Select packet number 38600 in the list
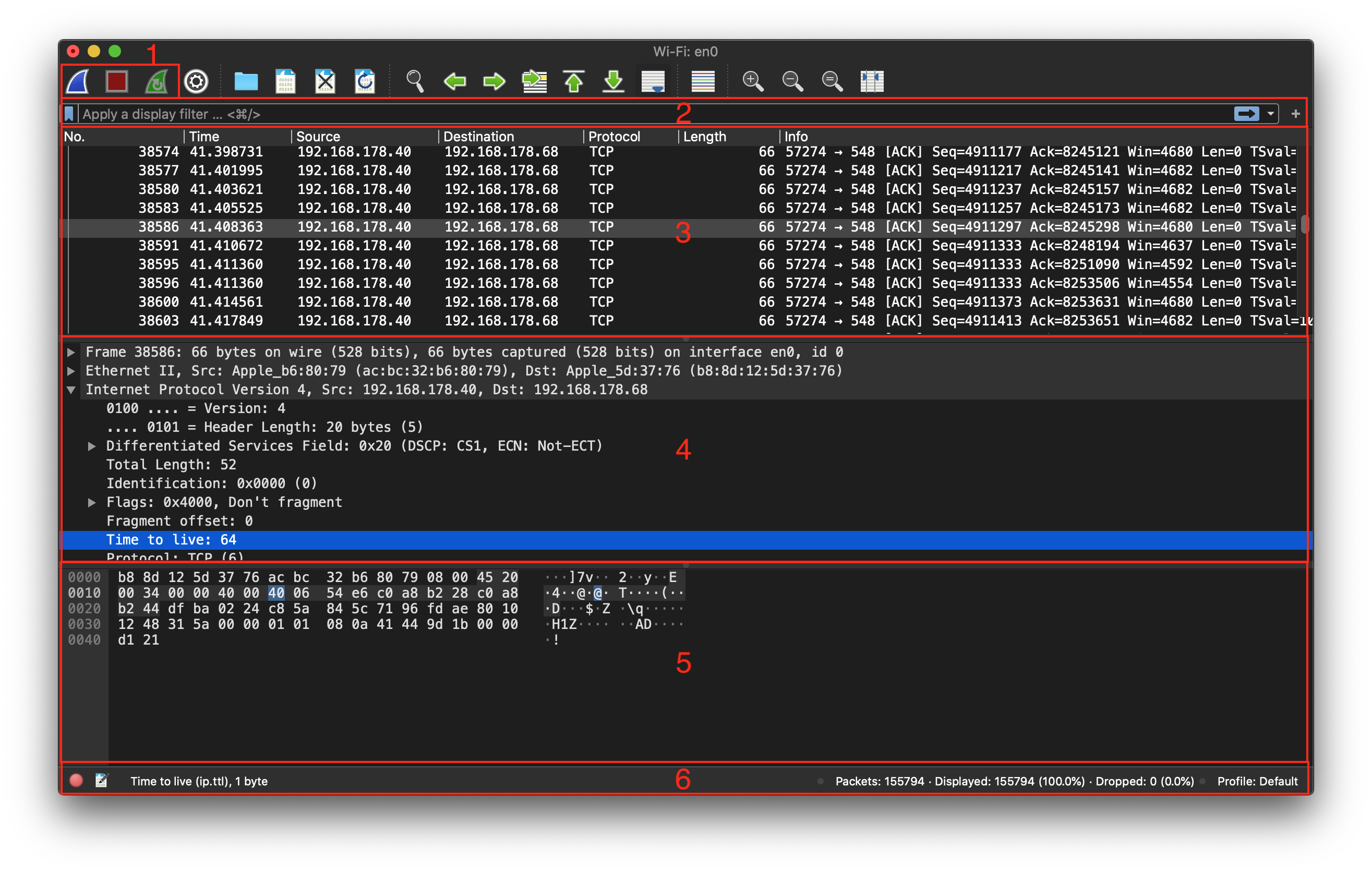 (x=399, y=302)
